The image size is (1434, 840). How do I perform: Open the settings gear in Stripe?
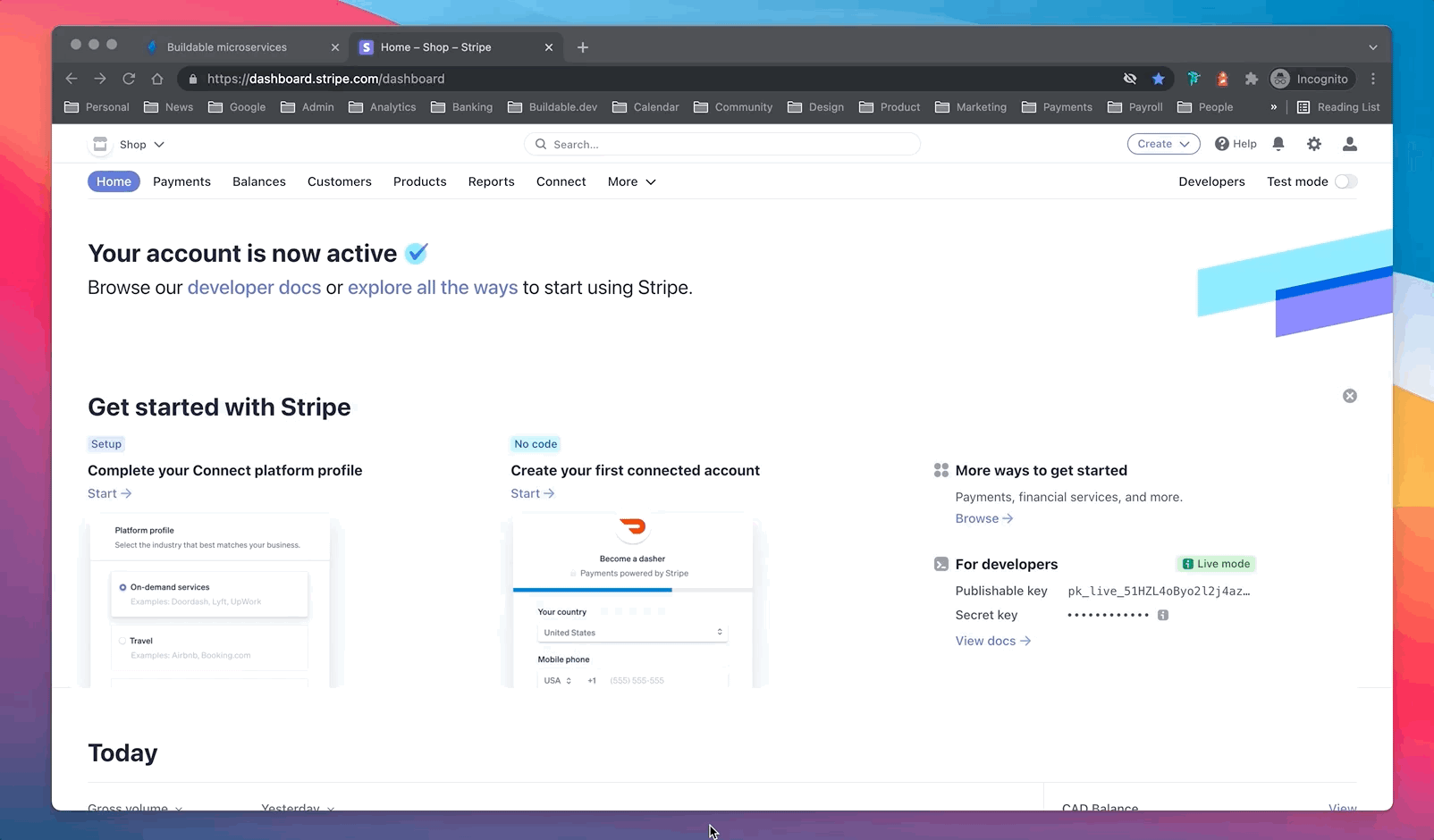(x=1314, y=144)
